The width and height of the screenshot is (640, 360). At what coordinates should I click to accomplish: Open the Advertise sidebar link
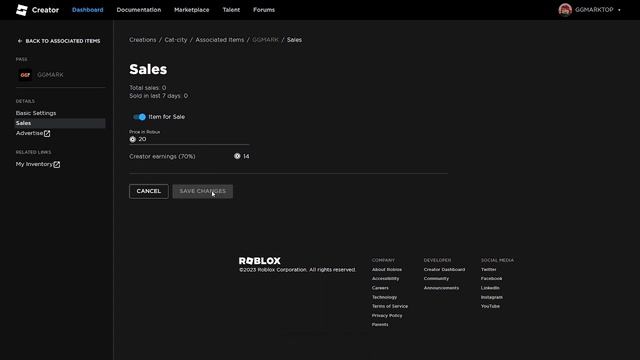(29, 133)
